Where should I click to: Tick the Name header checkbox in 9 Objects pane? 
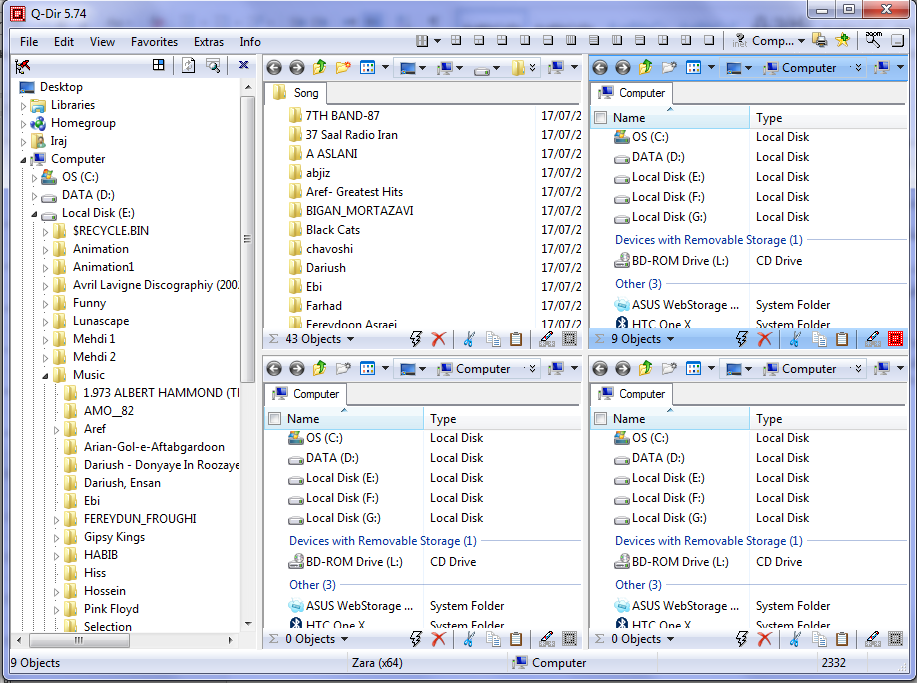coord(600,118)
